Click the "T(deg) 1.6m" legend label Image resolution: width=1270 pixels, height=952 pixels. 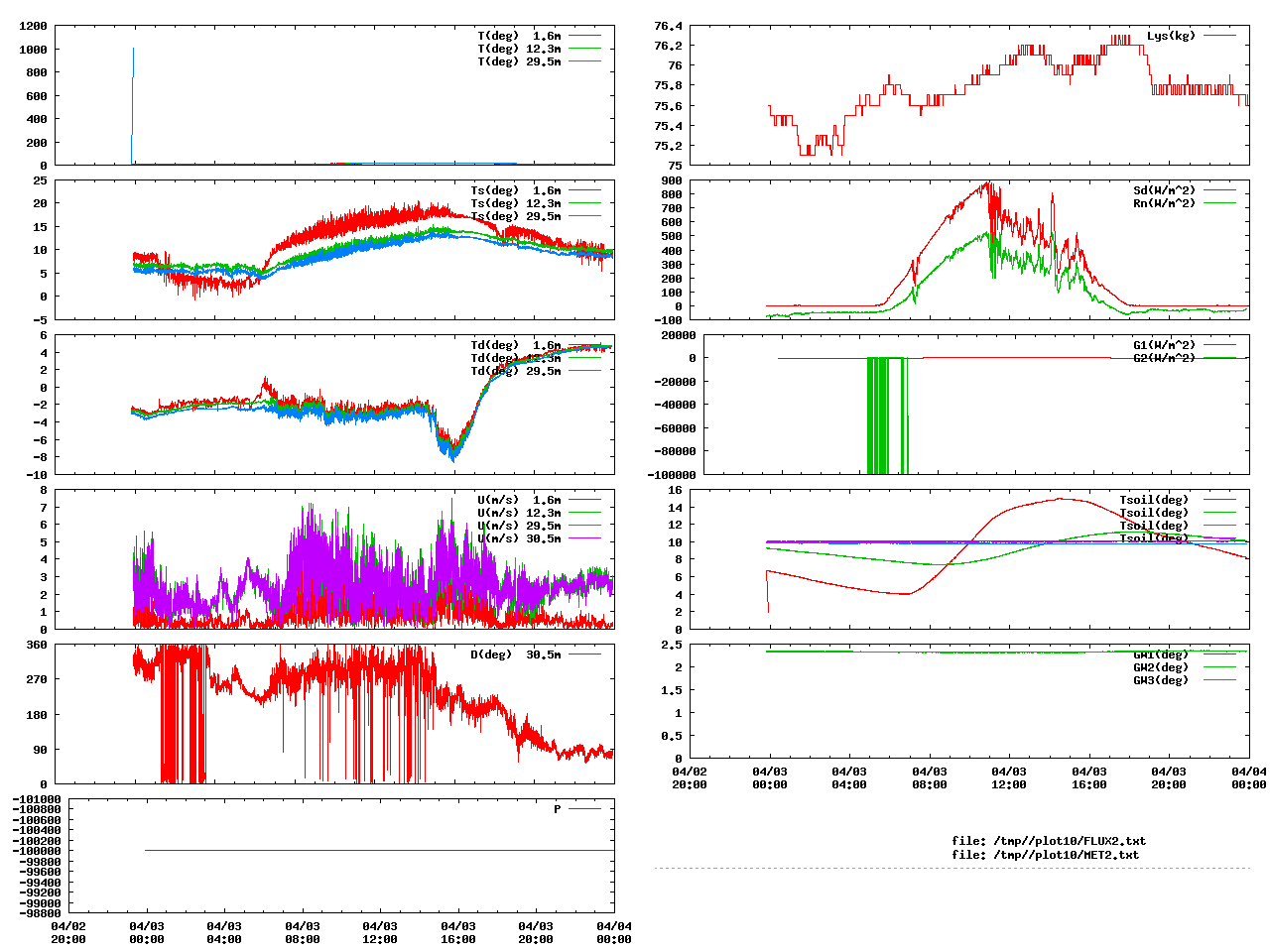point(519,36)
